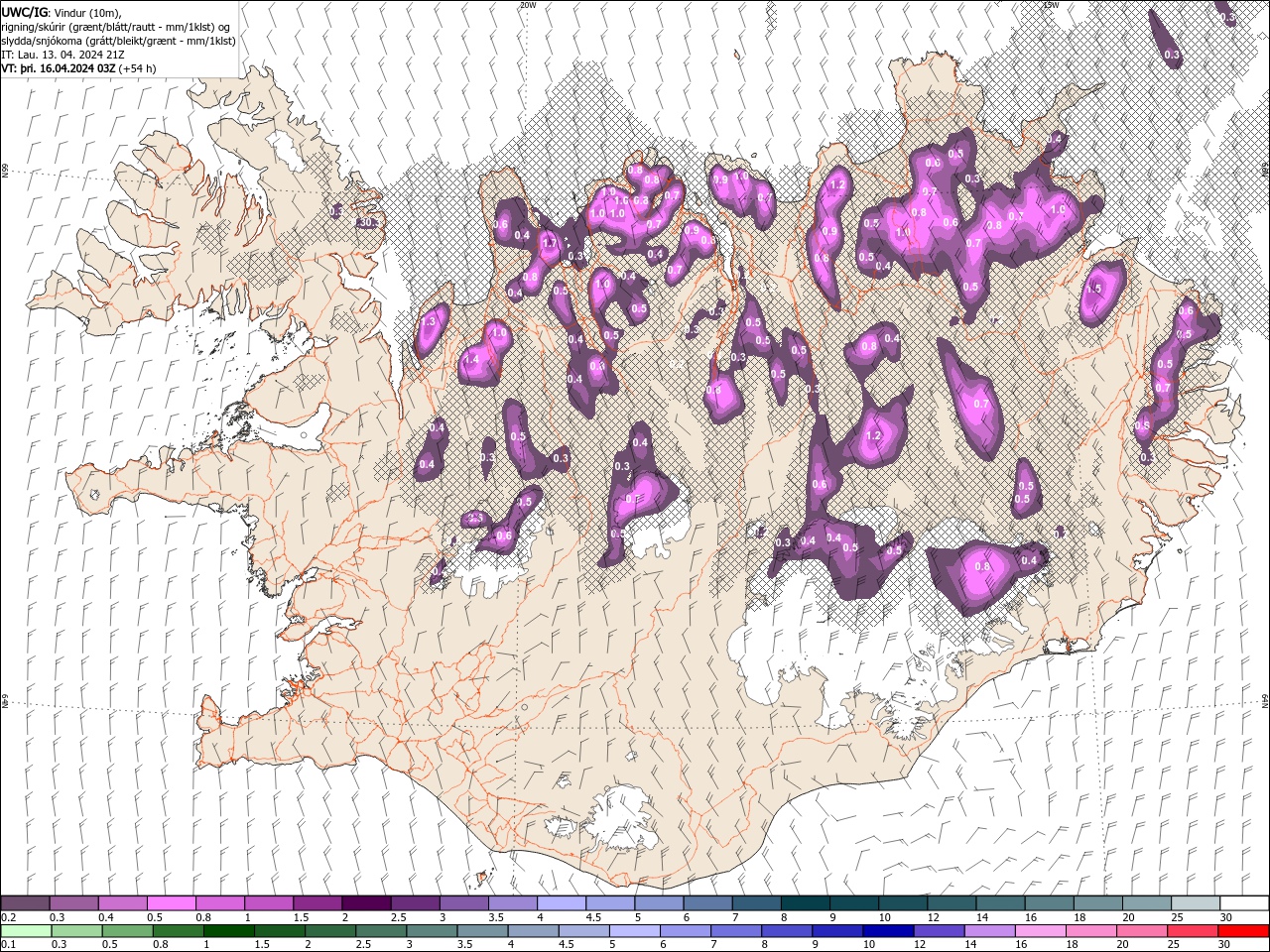Click the '0.2' tick label on snow legend

coord(9,917)
